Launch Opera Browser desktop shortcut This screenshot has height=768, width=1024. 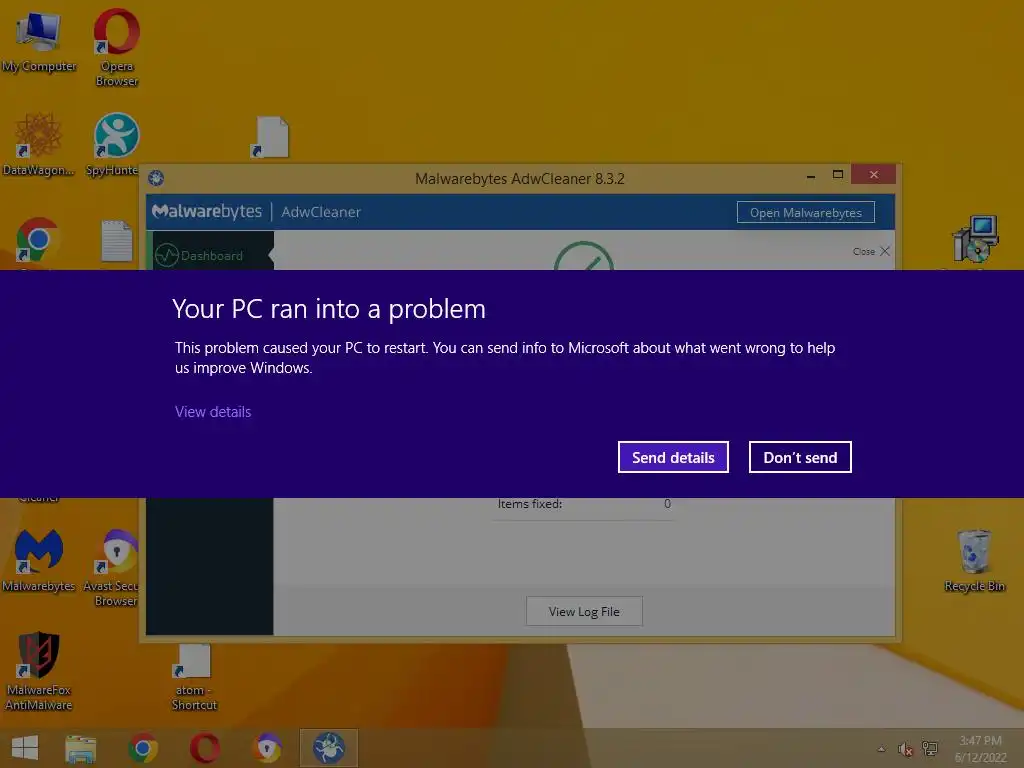pyautogui.click(x=116, y=47)
